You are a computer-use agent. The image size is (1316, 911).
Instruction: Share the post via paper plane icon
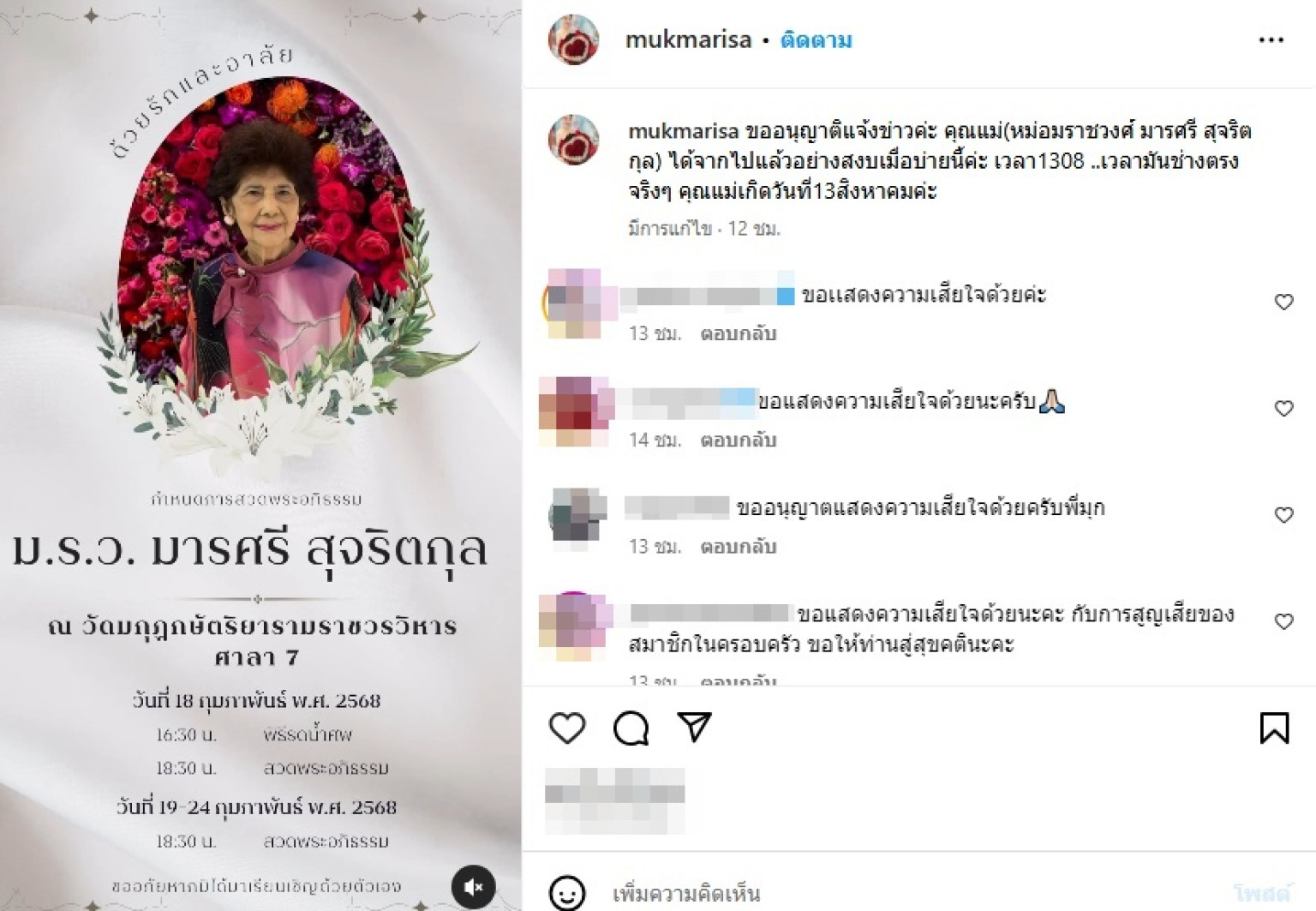[694, 727]
